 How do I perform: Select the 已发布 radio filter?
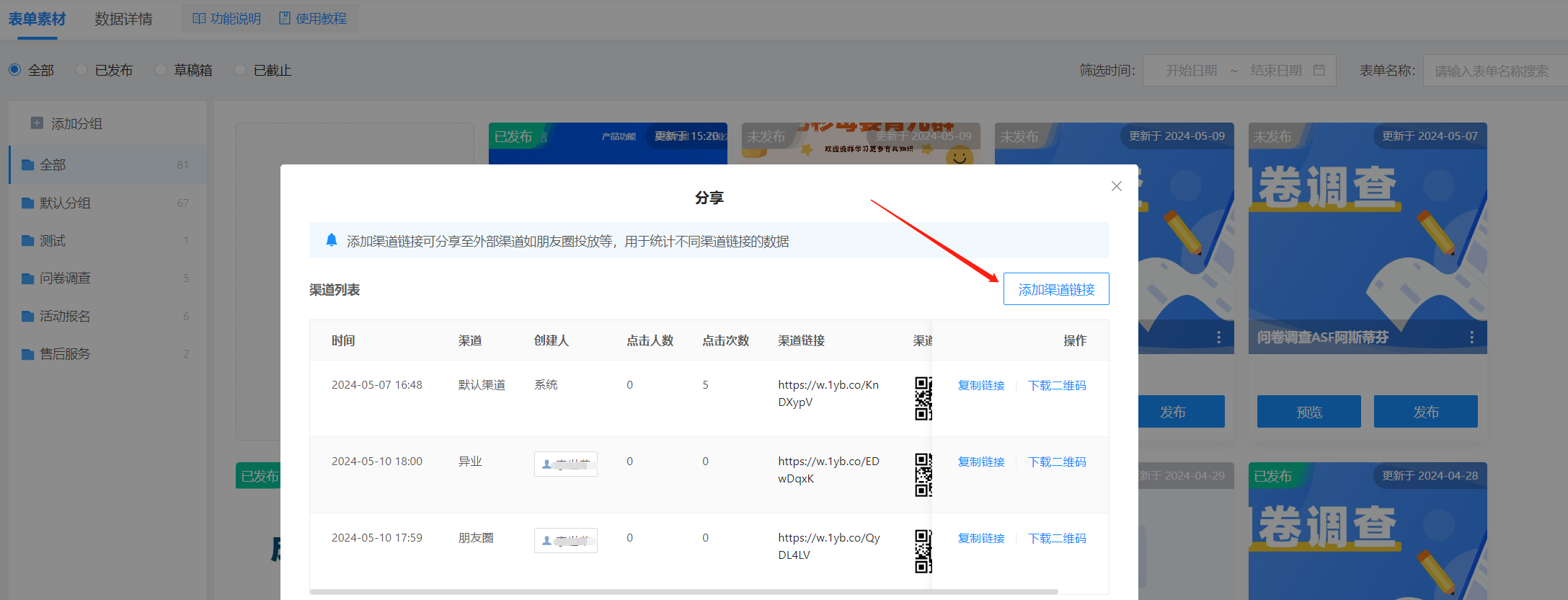click(81, 70)
